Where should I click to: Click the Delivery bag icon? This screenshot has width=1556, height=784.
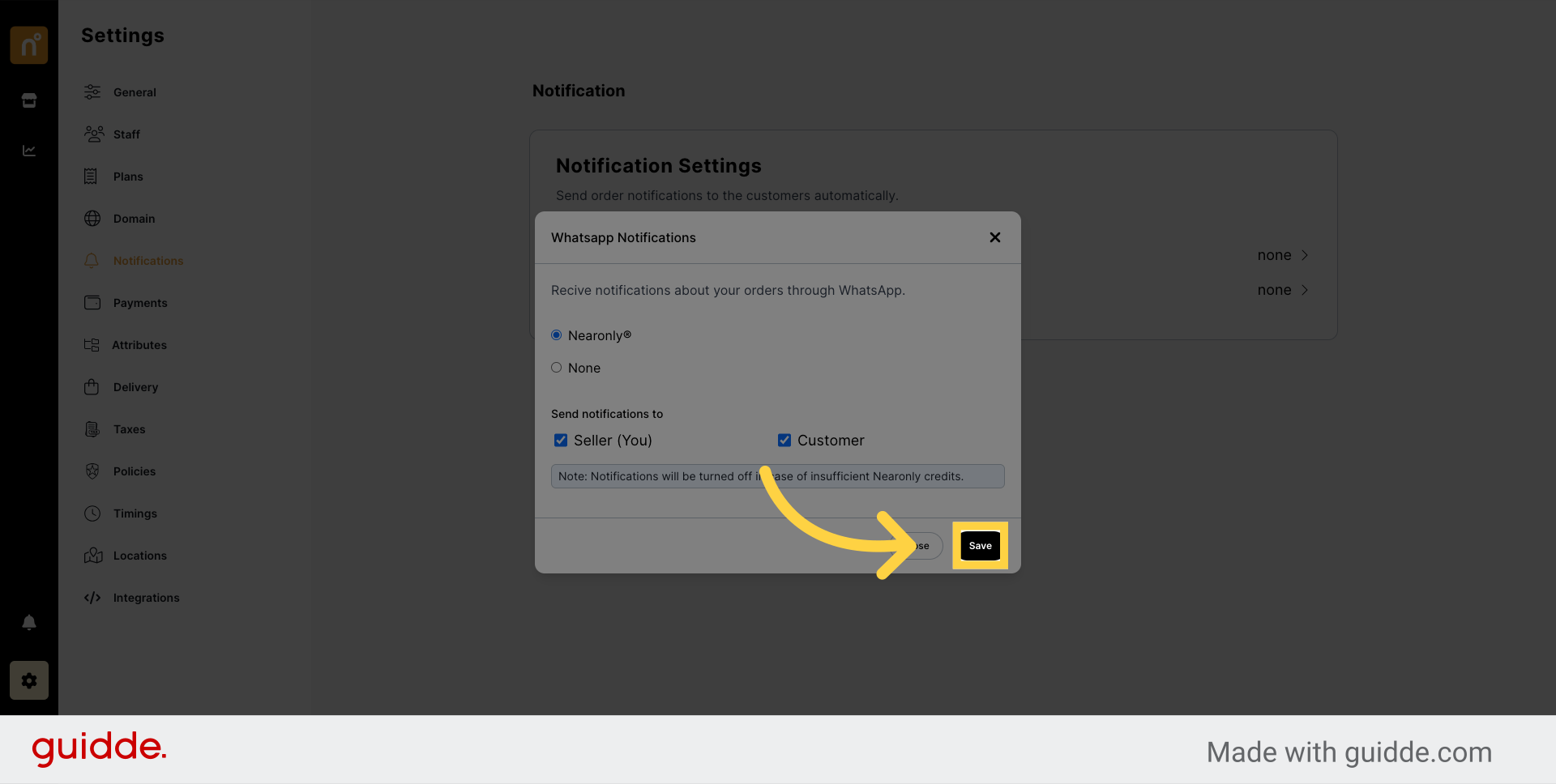[92, 387]
